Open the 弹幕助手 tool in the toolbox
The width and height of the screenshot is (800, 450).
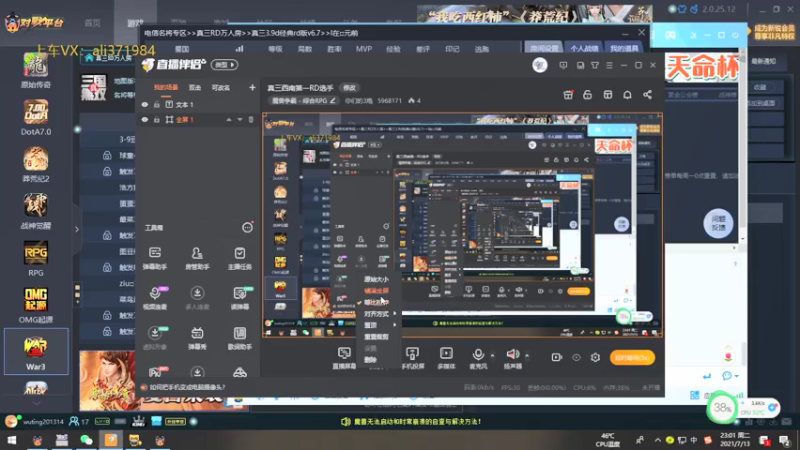coord(155,258)
